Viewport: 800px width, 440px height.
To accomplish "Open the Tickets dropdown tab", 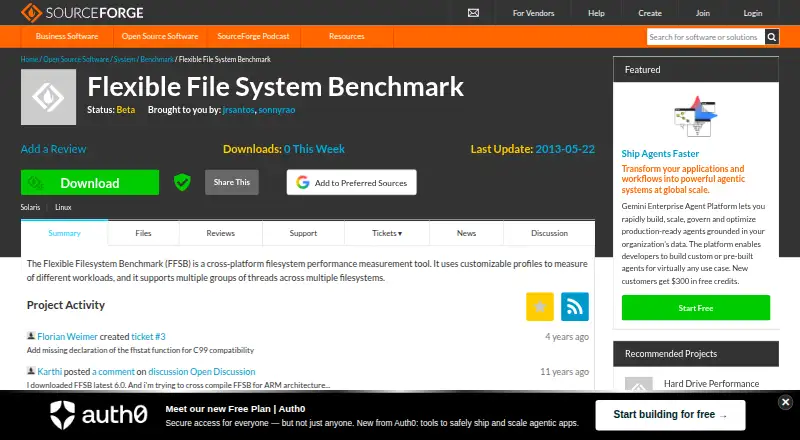I will click(387, 233).
